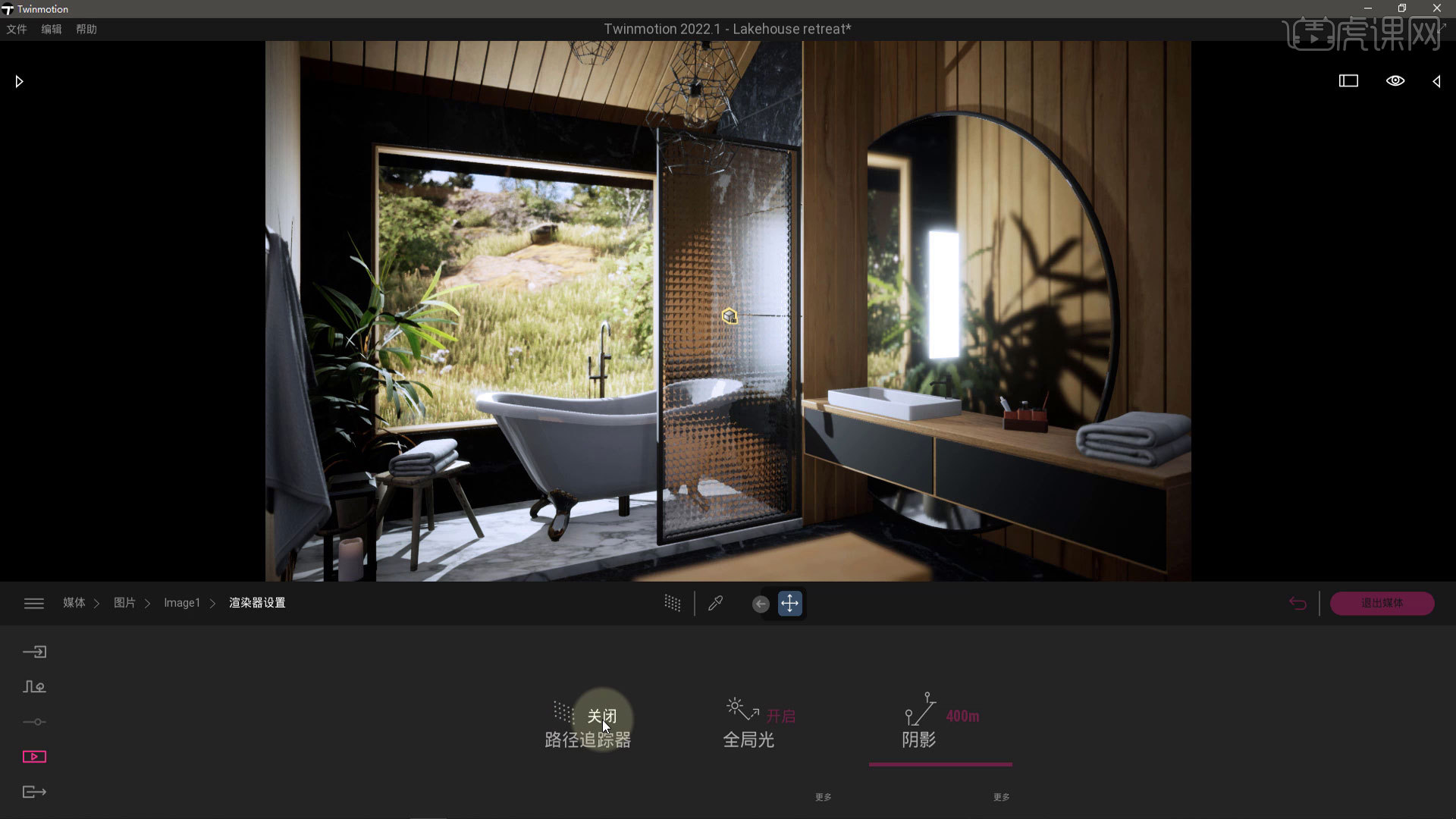Expand the left panel arrow

[19, 81]
